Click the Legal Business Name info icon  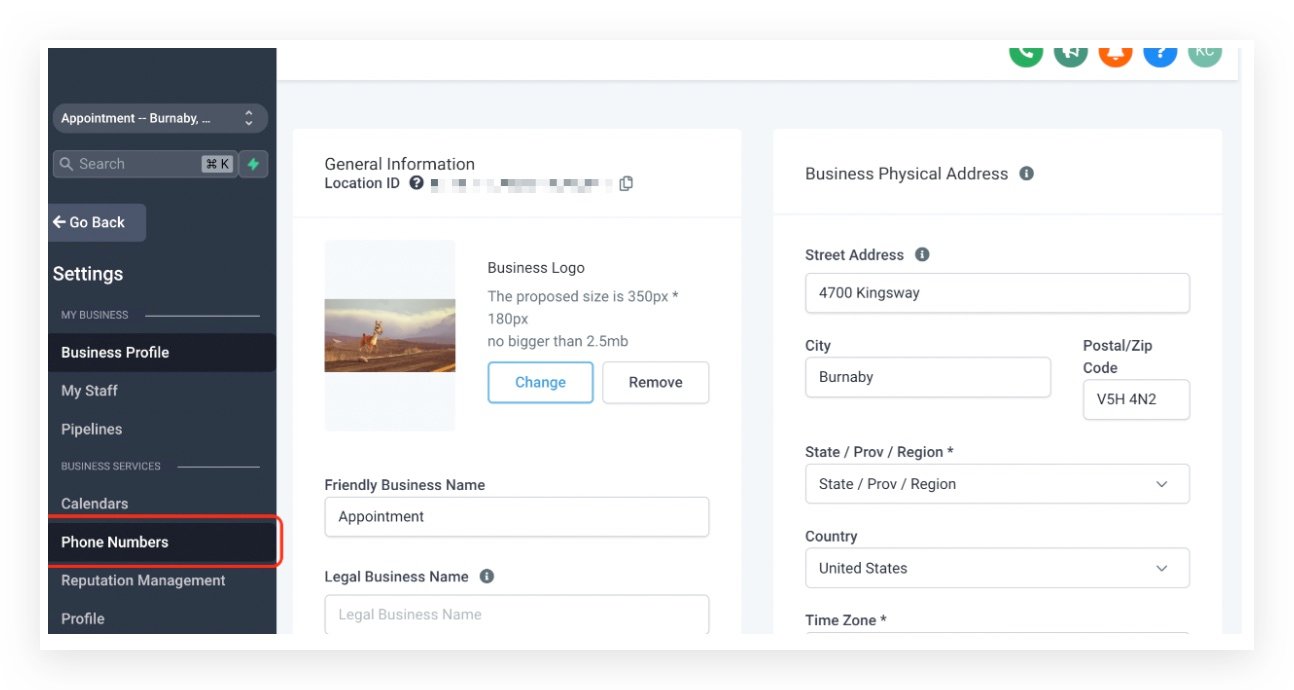pyautogui.click(x=487, y=577)
